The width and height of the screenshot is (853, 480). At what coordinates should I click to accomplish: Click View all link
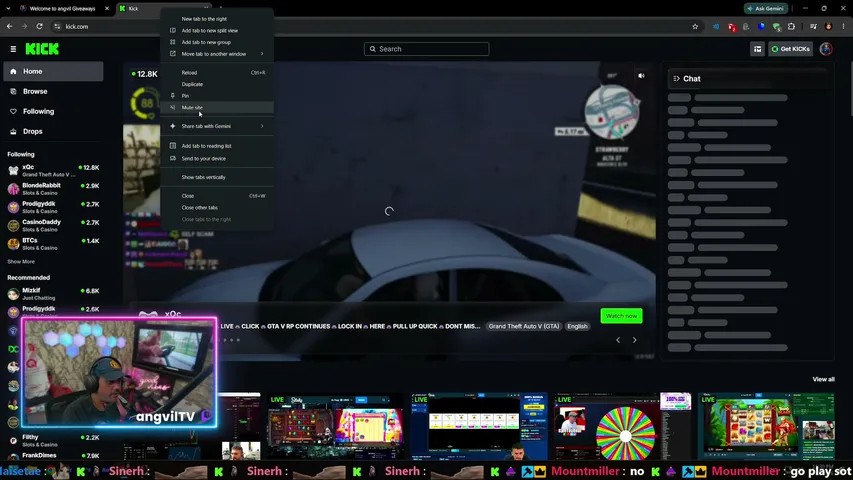[x=823, y=379]
